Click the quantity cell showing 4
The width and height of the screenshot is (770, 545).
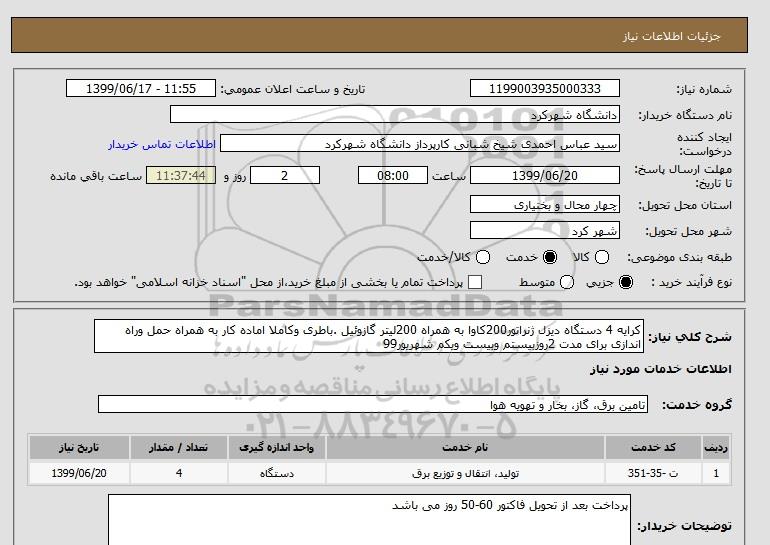pyautogui.click(x=179, y=473)
